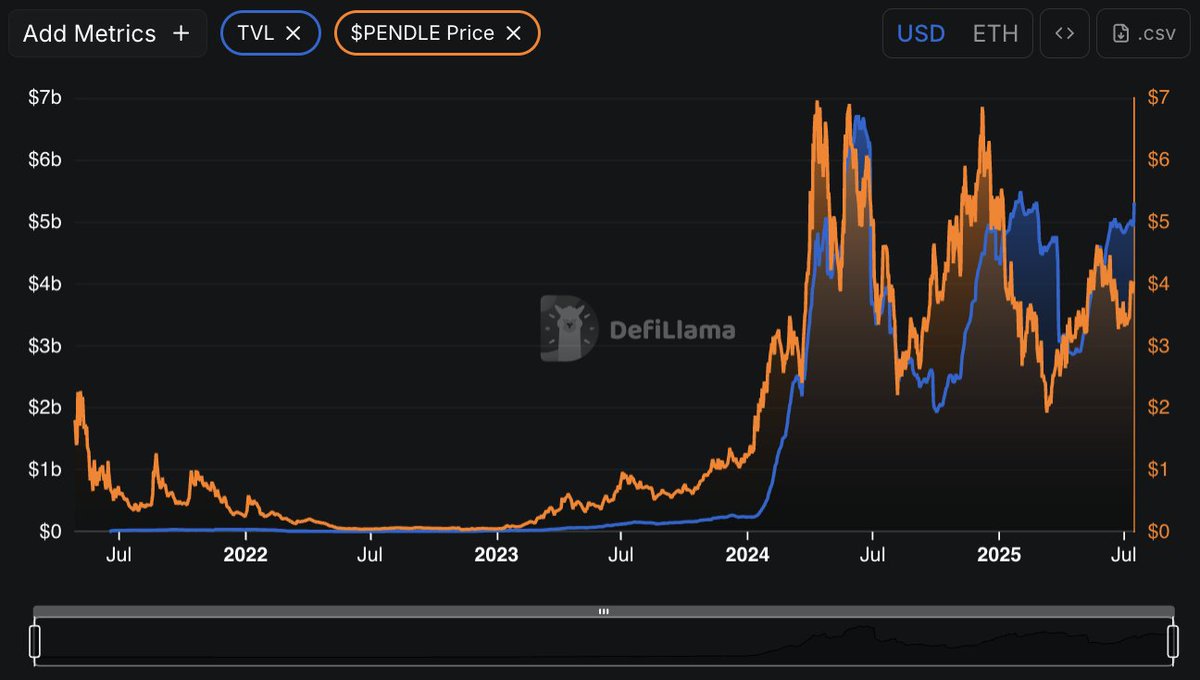
Task: Click the 2025 x-axis label
Action: tap(999, 555)
